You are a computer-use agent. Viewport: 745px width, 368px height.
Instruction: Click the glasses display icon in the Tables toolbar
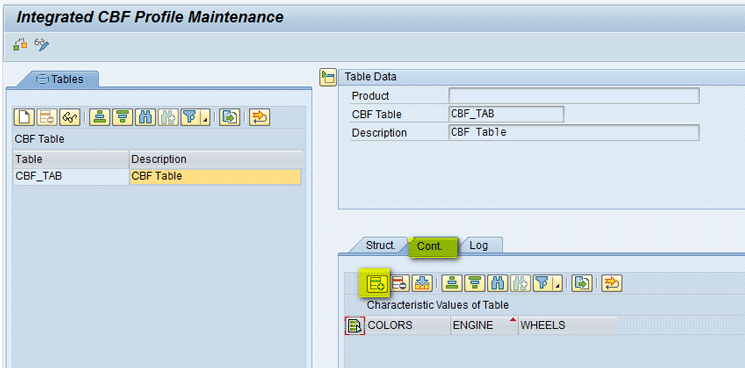pyautogui.click(x=70, y=117)
